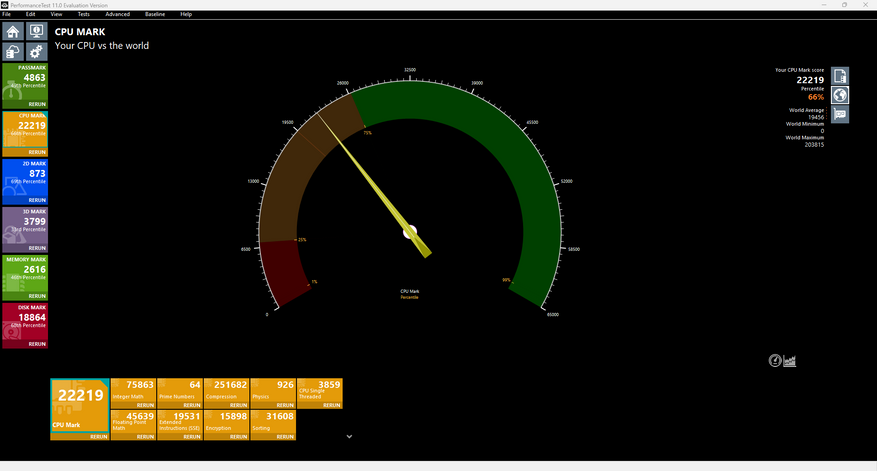Viewport: 877px width, 471px height.
Task: Rerun the Extended Instructions (SSE) test
Action: [192, 437]
